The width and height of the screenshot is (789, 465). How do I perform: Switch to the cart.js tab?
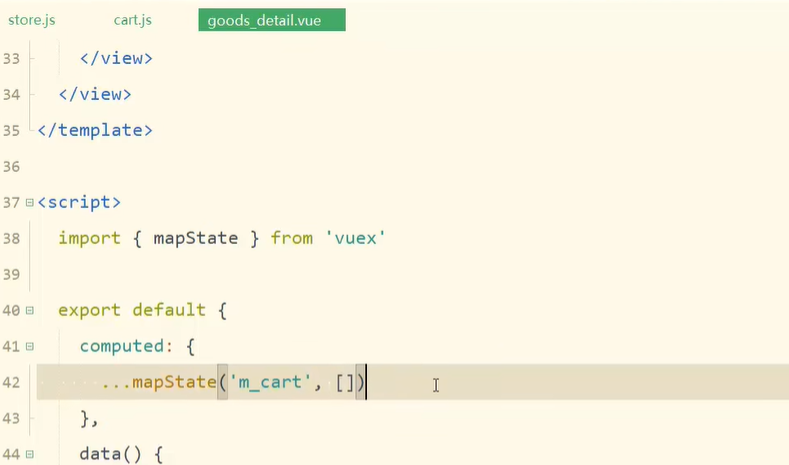point(132,20)
